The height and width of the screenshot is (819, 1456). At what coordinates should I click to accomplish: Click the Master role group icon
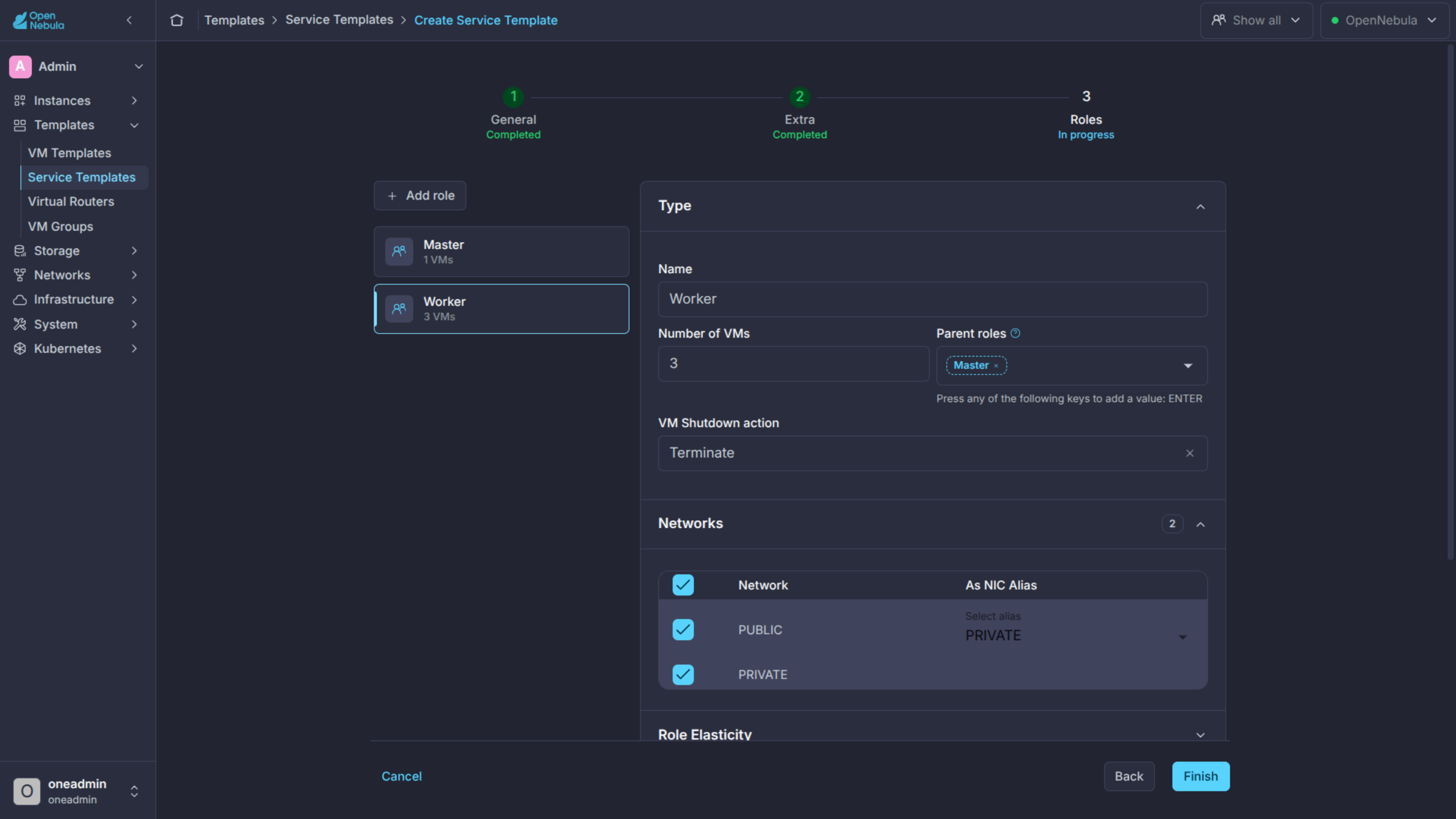[399, 252]
